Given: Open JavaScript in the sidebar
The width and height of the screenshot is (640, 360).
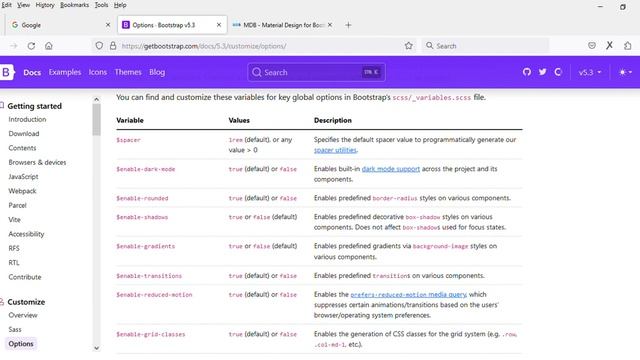Looking at the screenshot, I should pyautogui.click(x=23, y=177).
